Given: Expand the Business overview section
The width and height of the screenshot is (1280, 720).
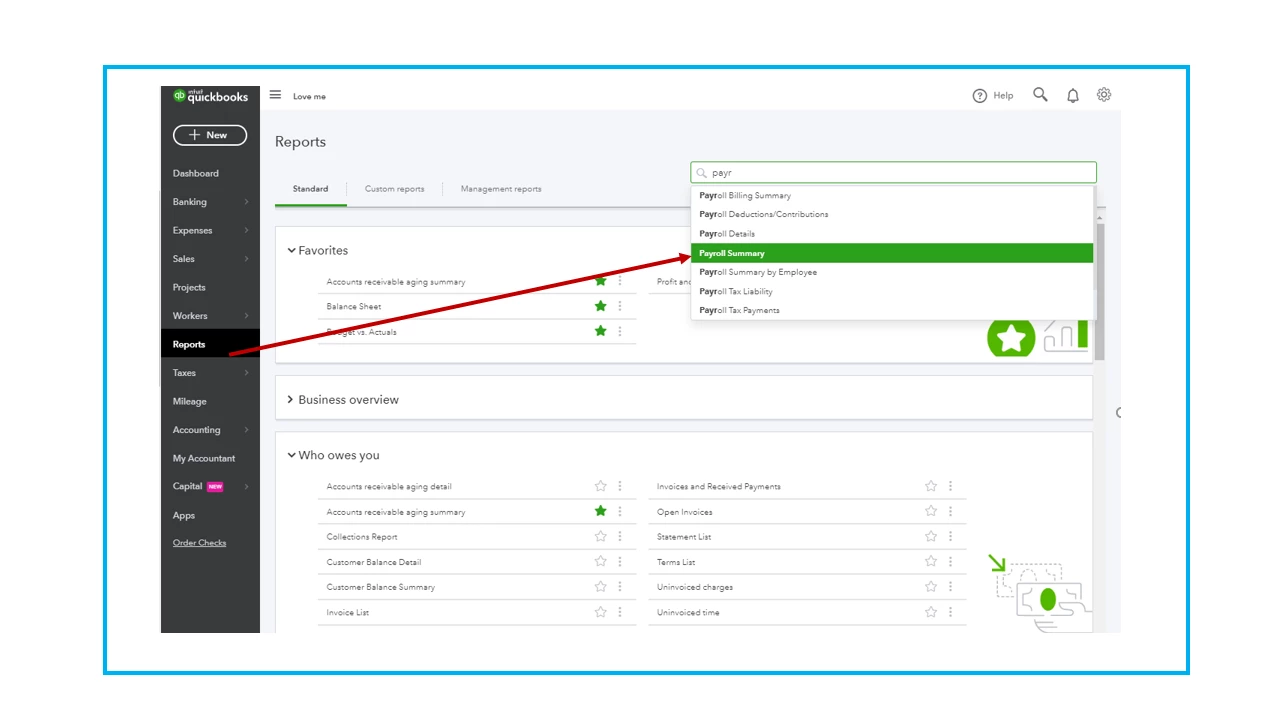Looking at the screenshot, I should (291, 399).
